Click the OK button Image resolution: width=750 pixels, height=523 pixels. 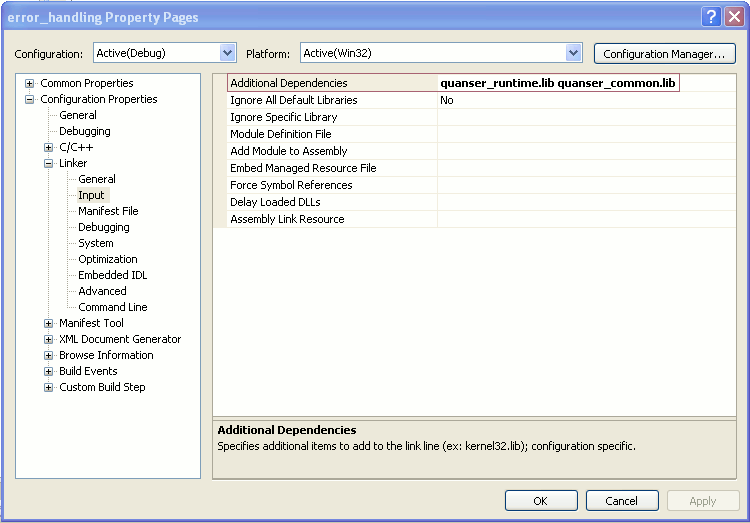tap(541, 501)
